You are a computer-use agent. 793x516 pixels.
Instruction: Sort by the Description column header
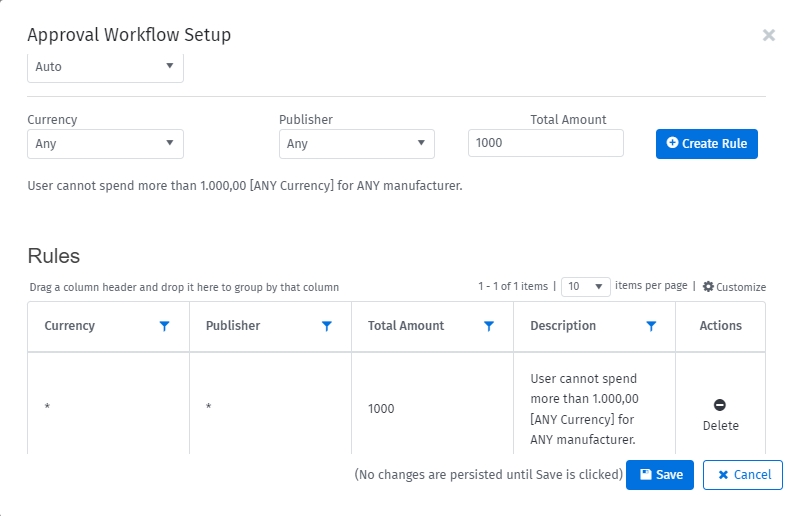click(563, 326)
